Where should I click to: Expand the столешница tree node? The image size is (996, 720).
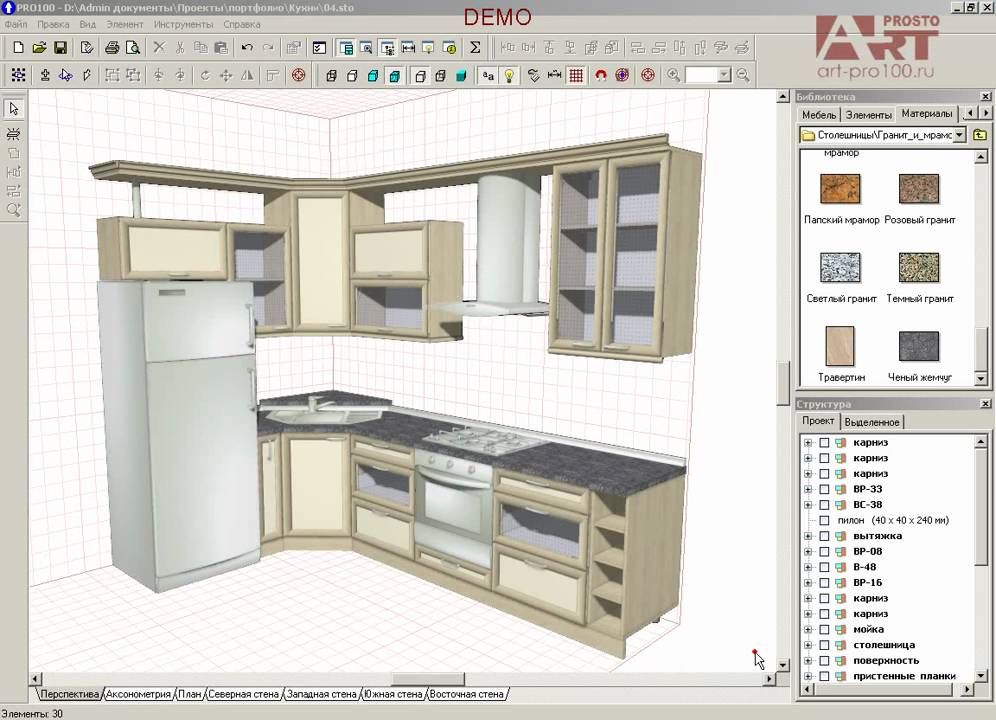tap(808, 645)
